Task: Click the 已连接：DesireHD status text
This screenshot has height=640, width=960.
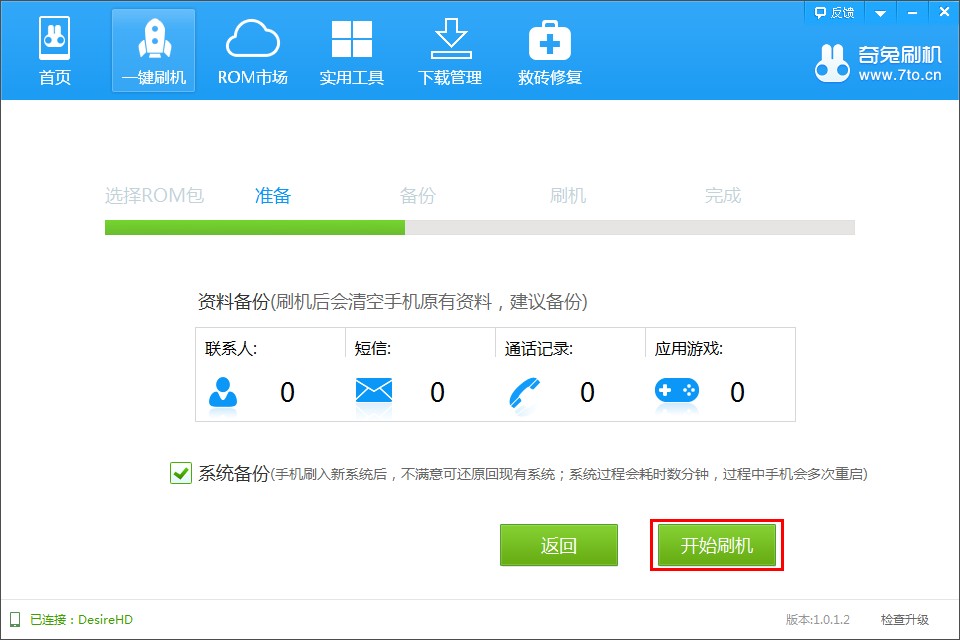Action: point(81,620)
